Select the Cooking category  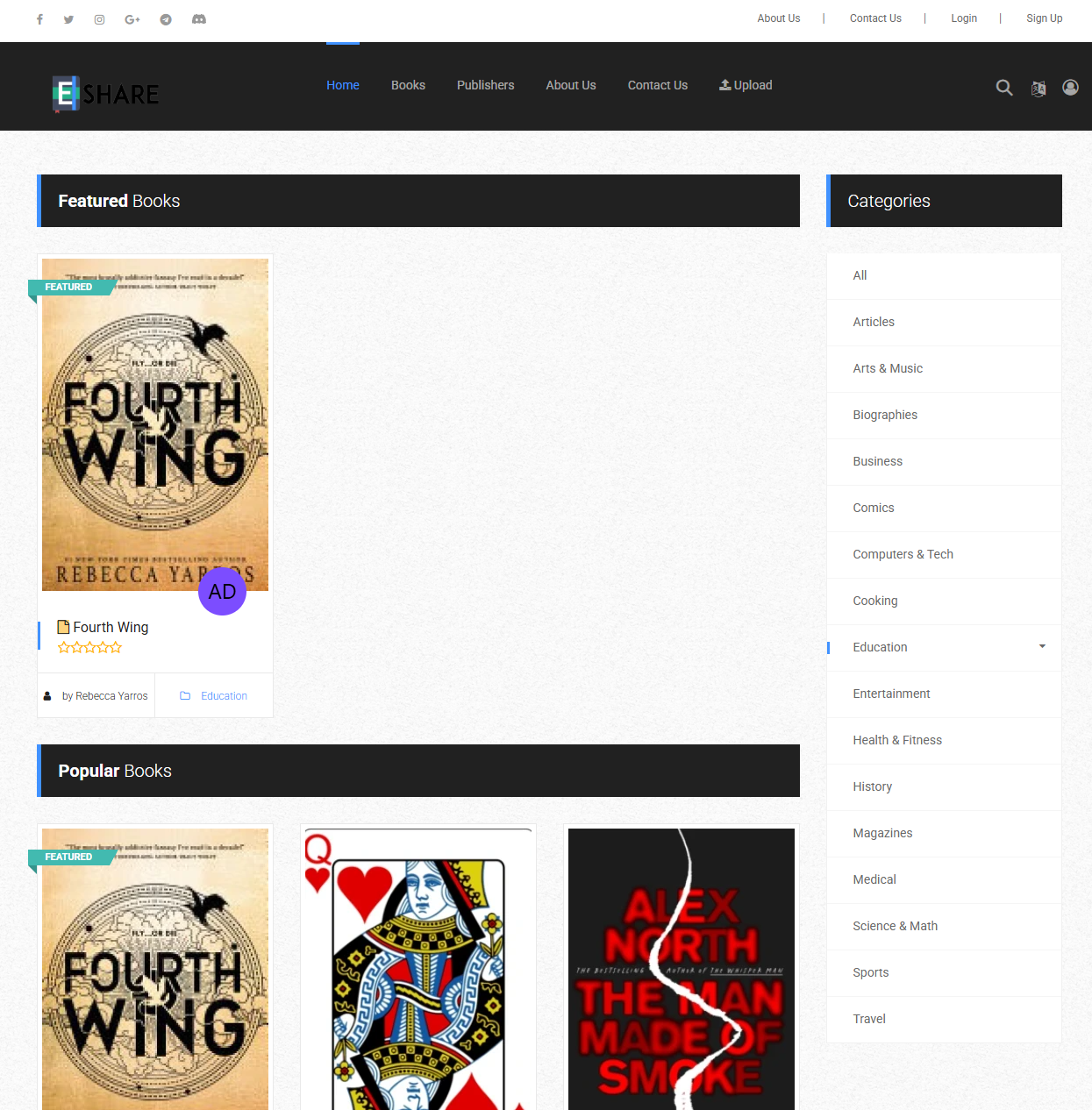tap(944, 601)
